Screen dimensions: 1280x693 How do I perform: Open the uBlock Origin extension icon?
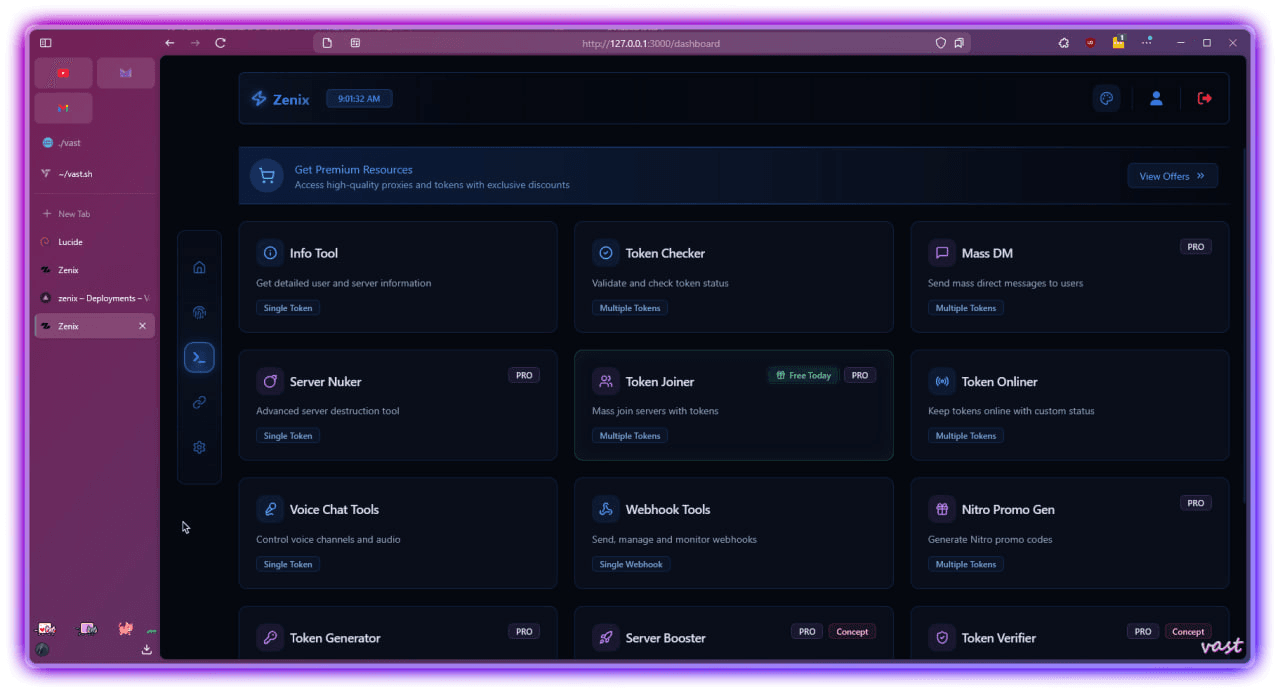1091,43
